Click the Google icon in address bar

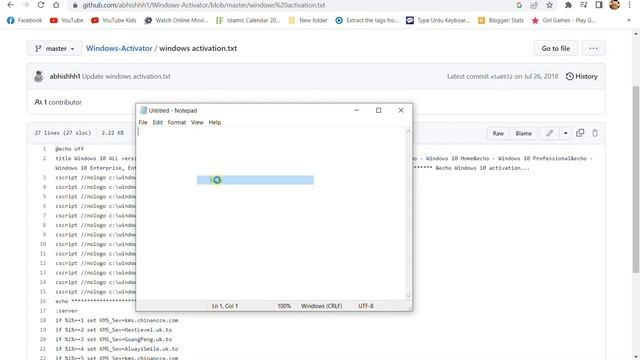click(519, 5)
